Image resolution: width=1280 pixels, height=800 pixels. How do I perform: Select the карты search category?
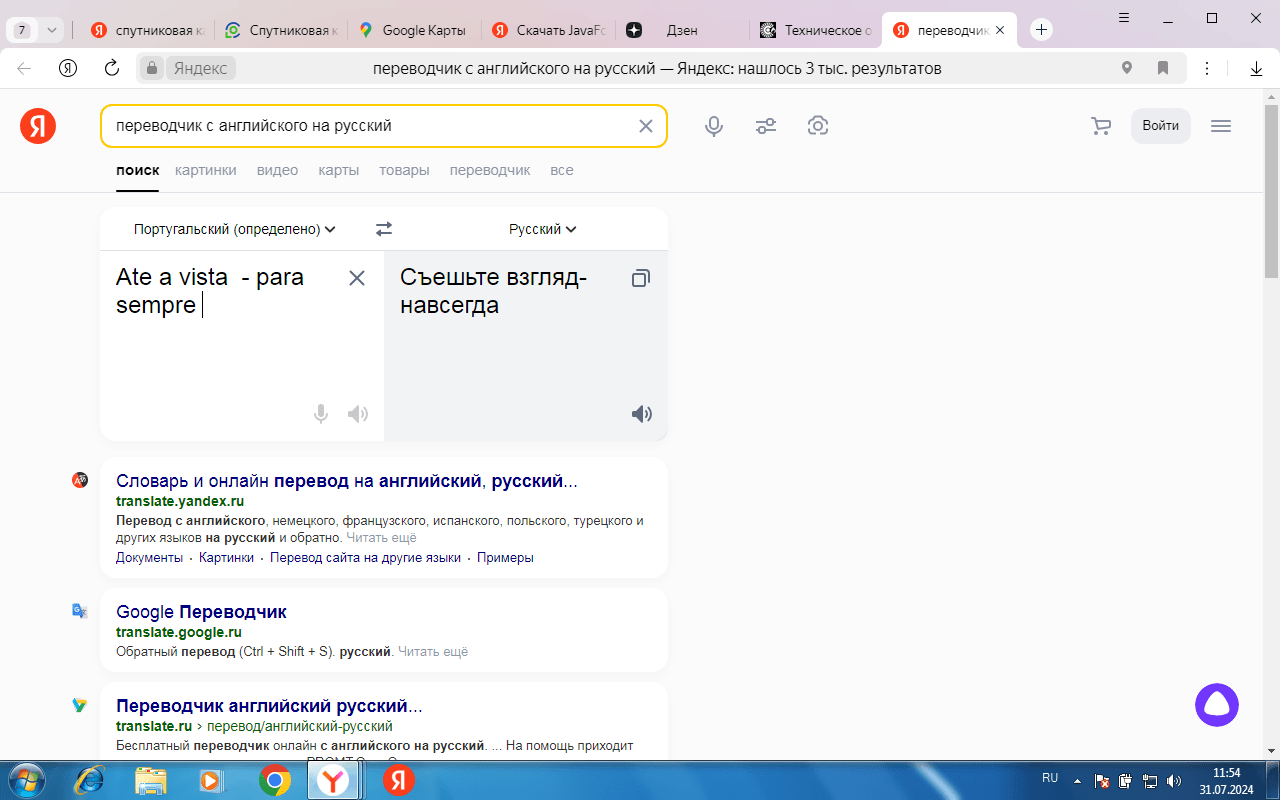tap(339, 170)
